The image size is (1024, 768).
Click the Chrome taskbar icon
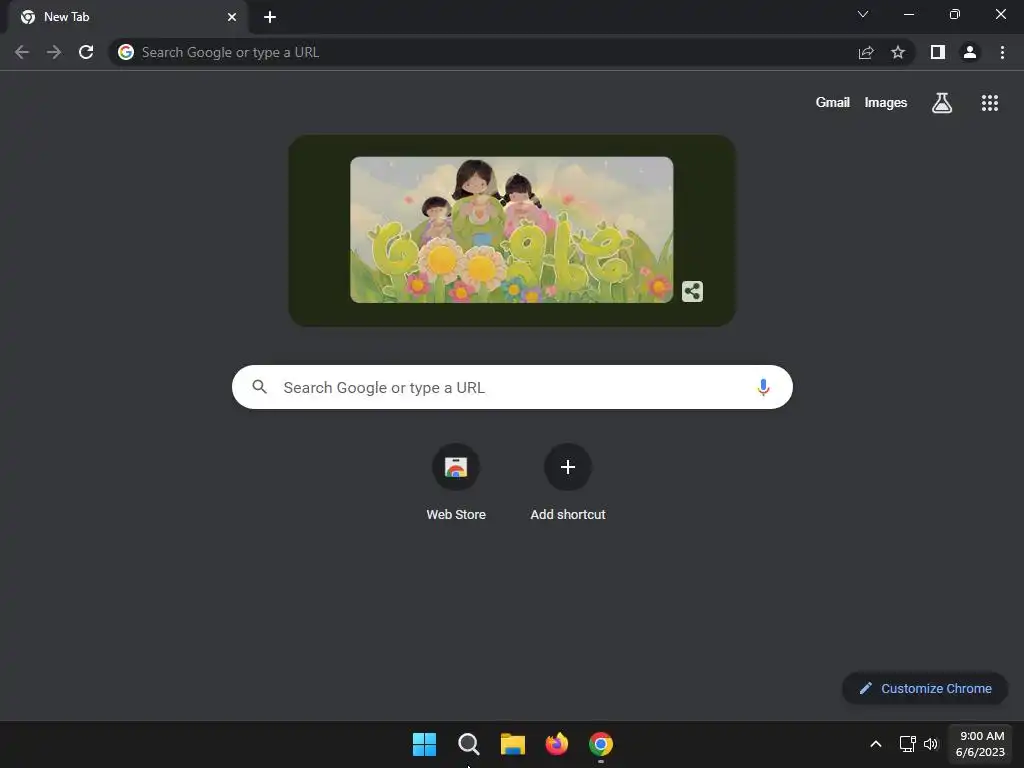tap(601, 744)
